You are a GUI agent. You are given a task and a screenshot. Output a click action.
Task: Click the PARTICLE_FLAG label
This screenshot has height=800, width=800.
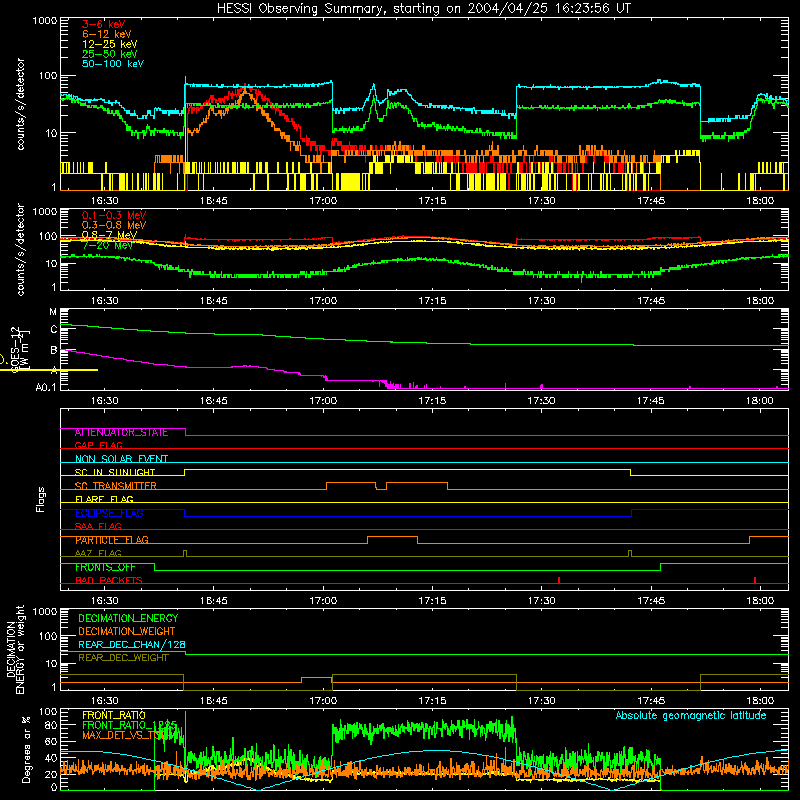point(112,540)
